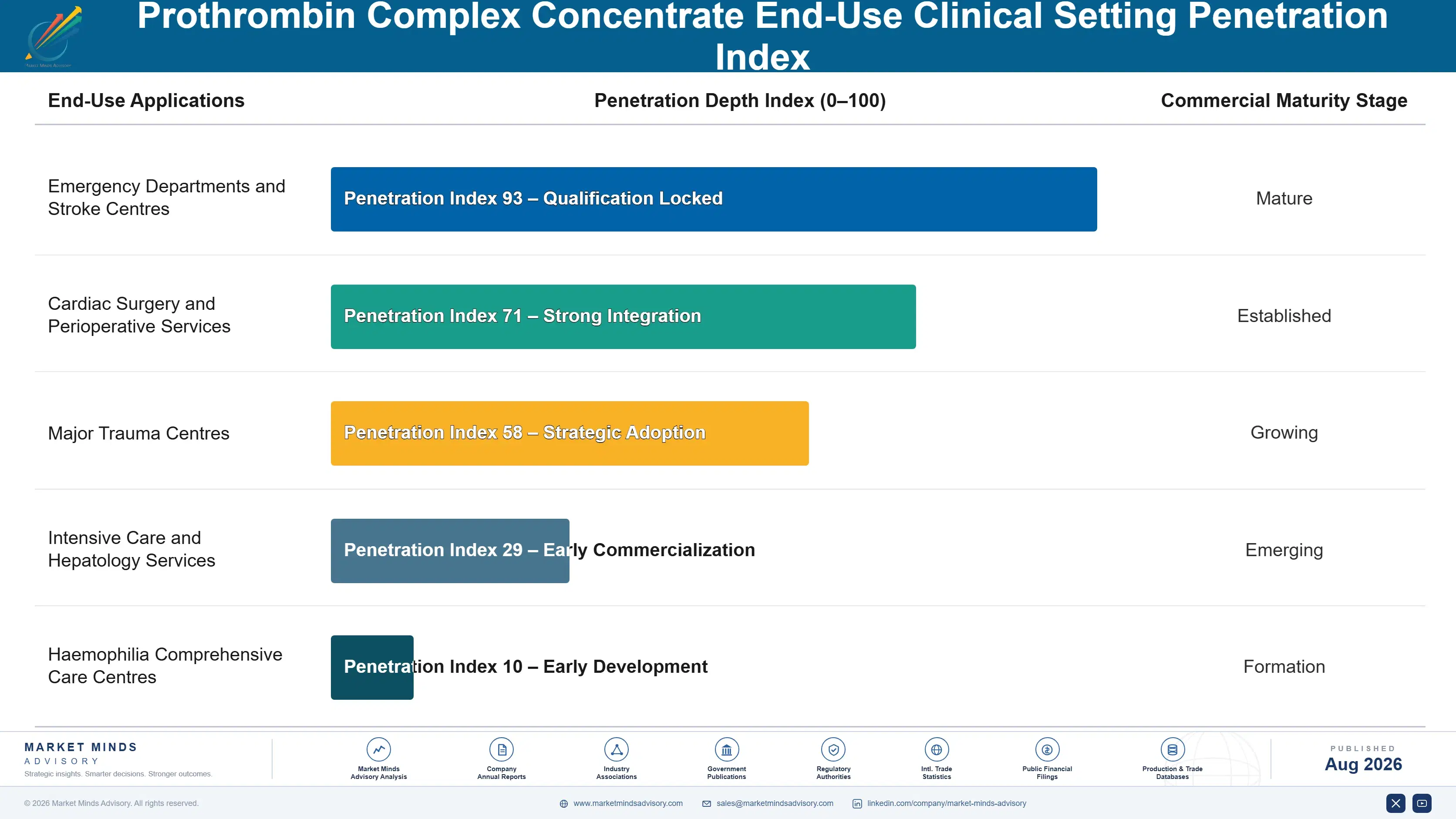Click the Public Financial Filings coin icon
The image size is (1456, 819).
tap(1047, 749)
